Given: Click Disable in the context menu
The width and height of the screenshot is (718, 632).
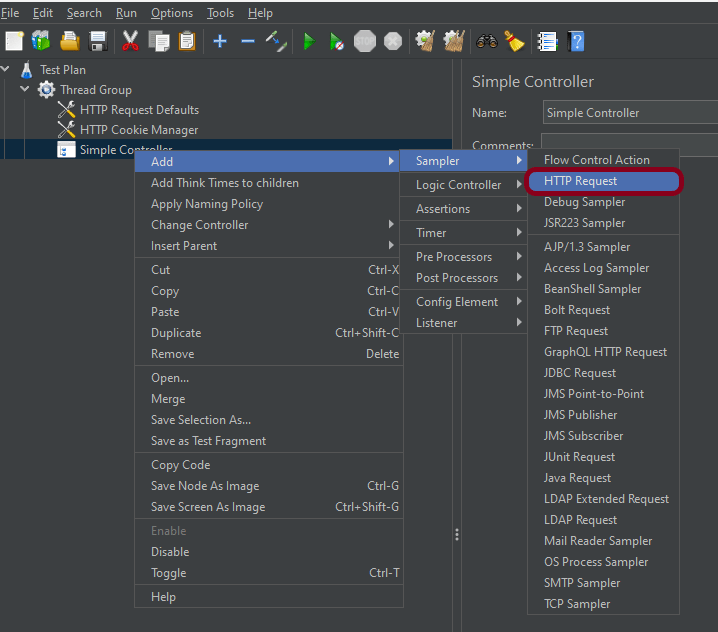Looking at the screenshot, I should coord(170,552).
